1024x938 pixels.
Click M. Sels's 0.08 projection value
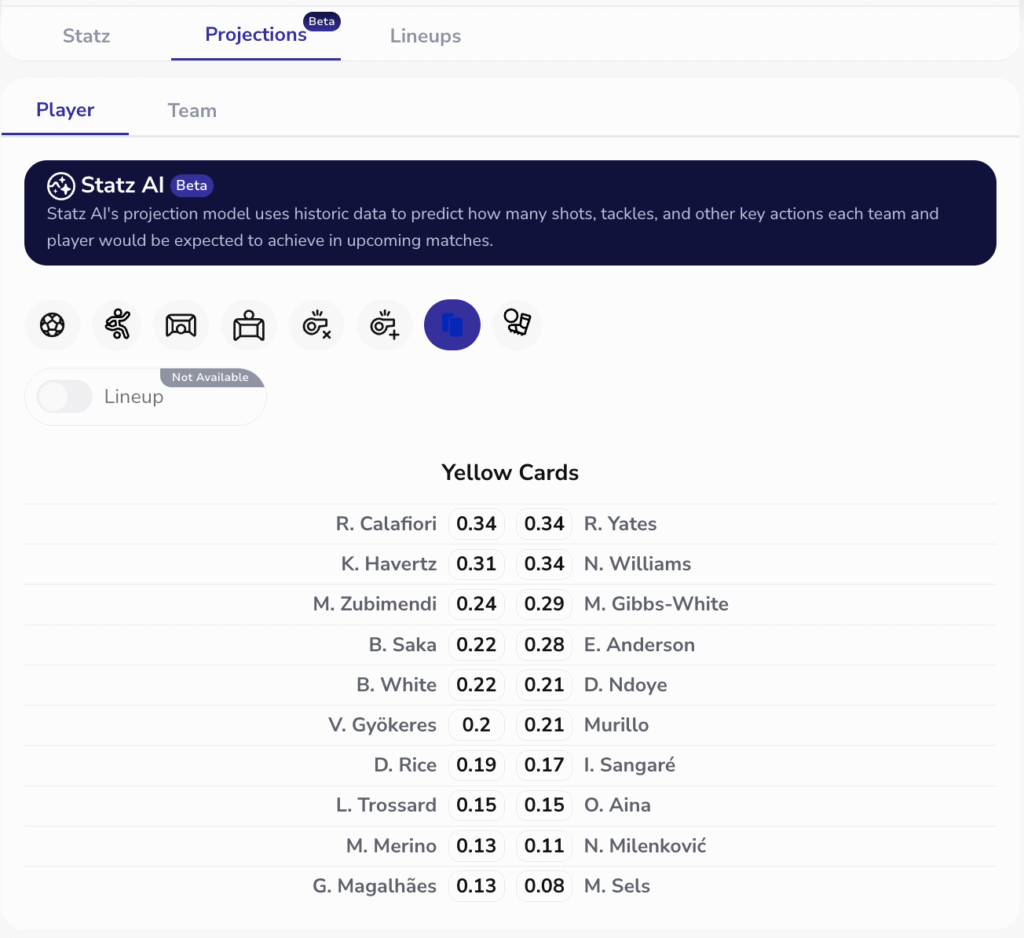point(544,886)
